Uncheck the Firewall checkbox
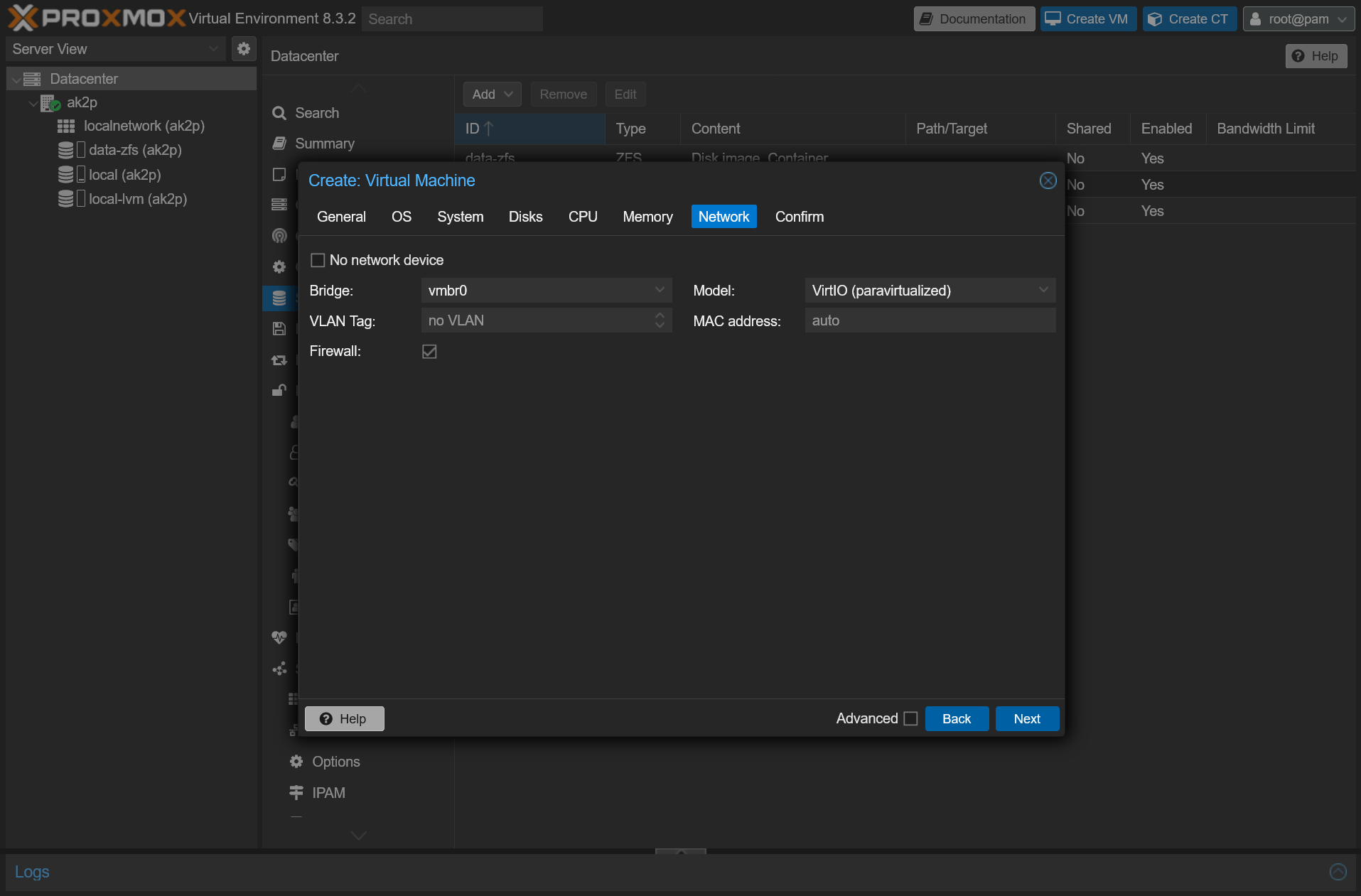 point(429,351)
